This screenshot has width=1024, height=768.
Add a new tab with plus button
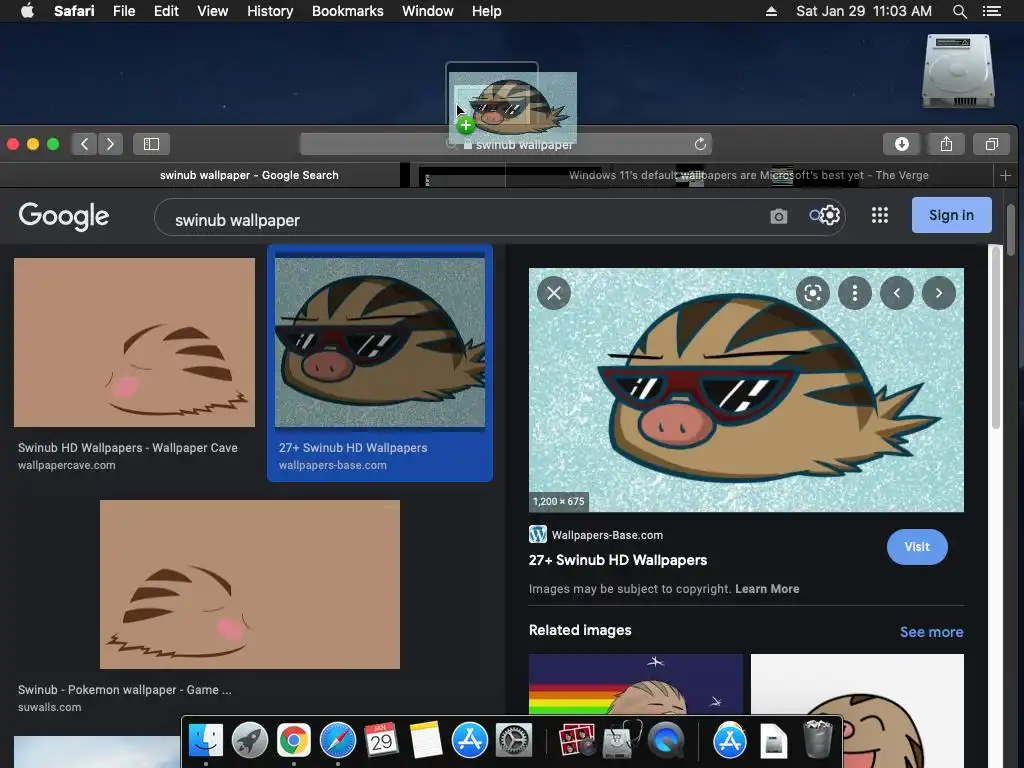(x=1006, y=175)
